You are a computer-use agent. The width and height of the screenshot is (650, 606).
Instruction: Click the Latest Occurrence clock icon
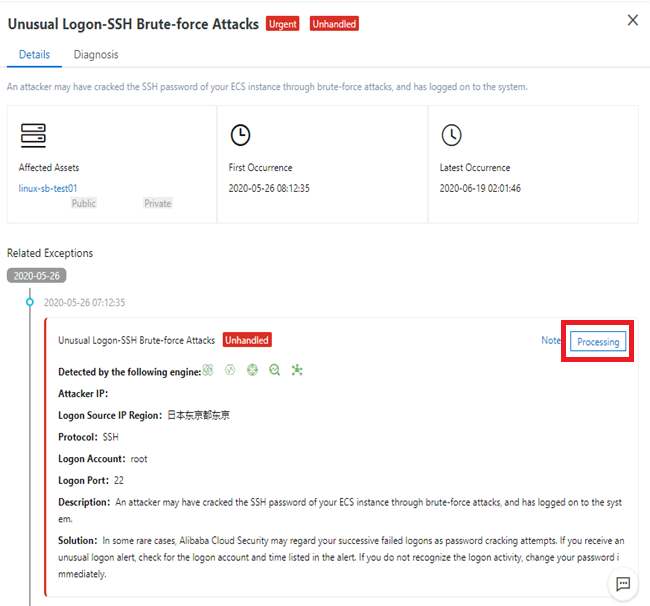(x=451, y=135)
